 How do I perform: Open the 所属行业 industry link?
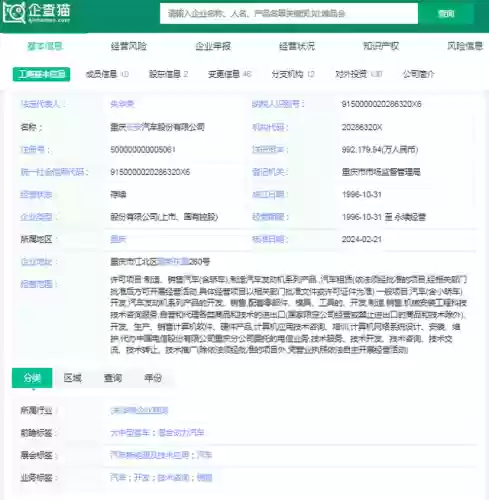pos(139,411)
